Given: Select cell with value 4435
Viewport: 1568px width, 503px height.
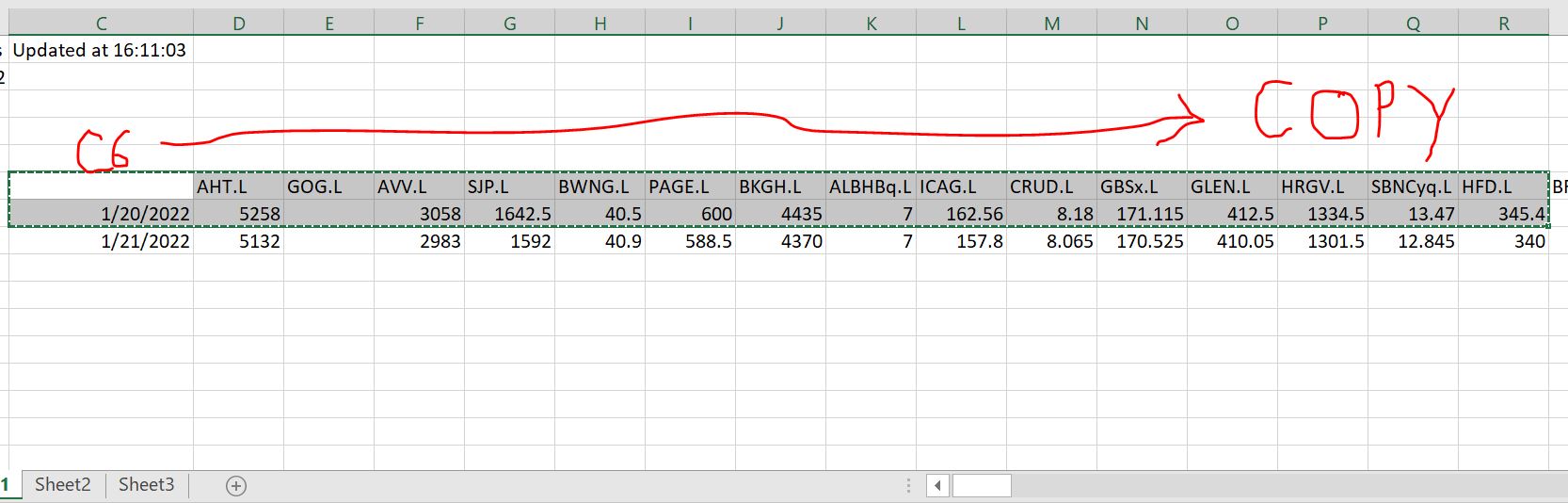Looking at the screenshot, I should [x=780, y=214].
